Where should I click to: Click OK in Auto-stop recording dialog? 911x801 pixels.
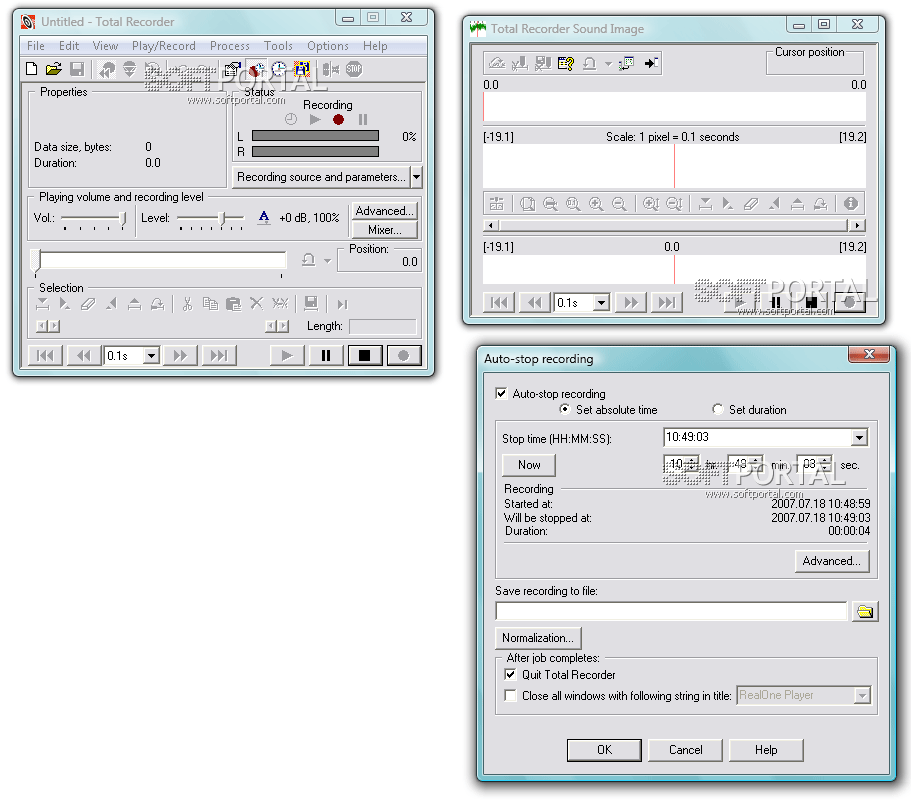tap(604, 750)
